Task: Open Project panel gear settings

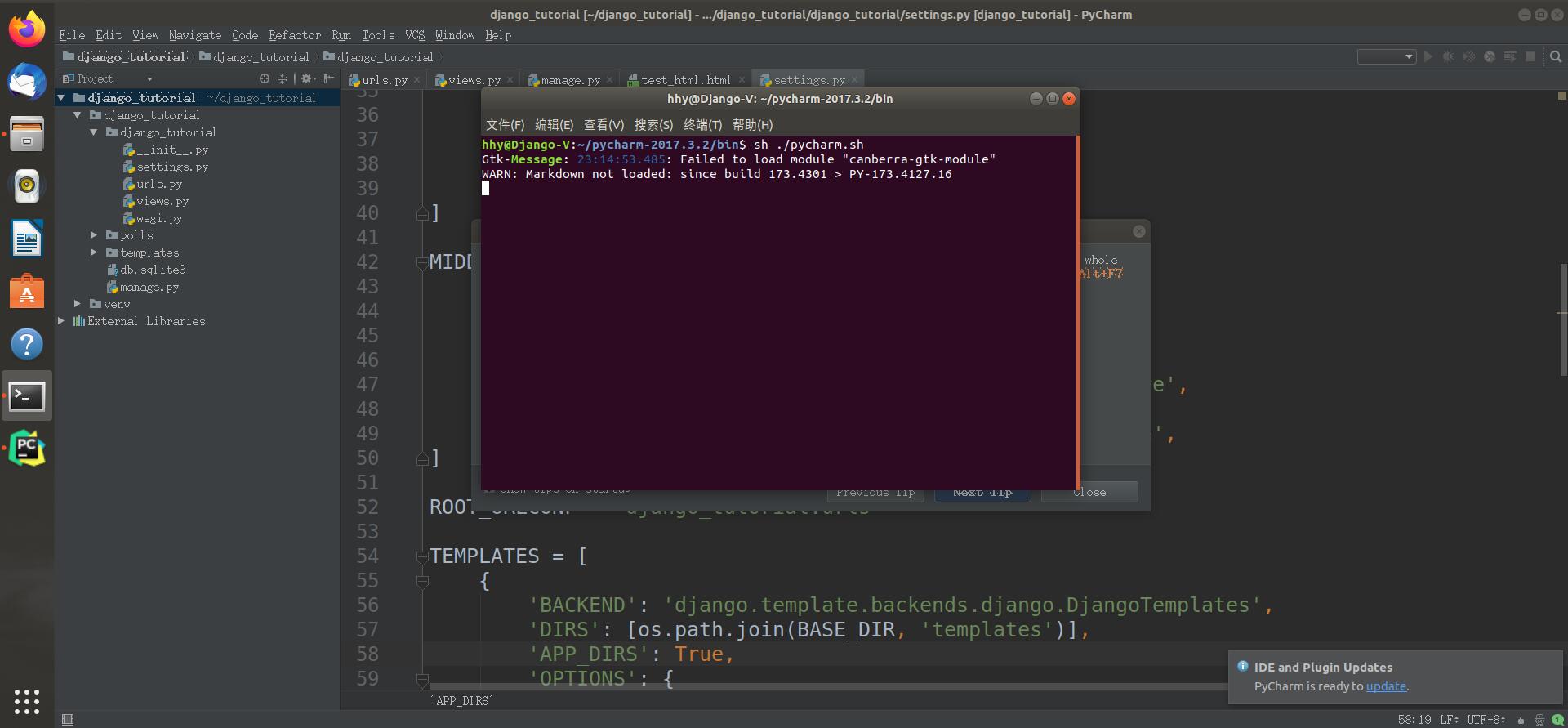Action: tap(307, 78)
